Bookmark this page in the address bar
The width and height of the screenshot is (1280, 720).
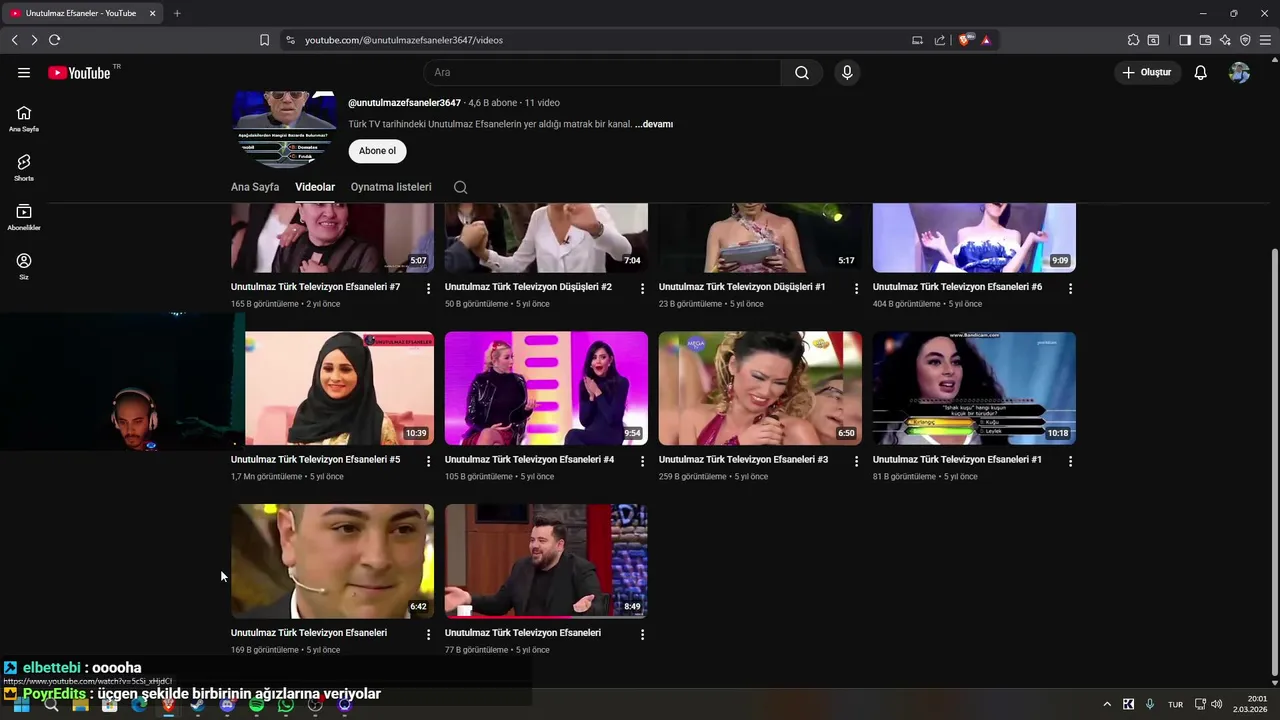[264, 40]
